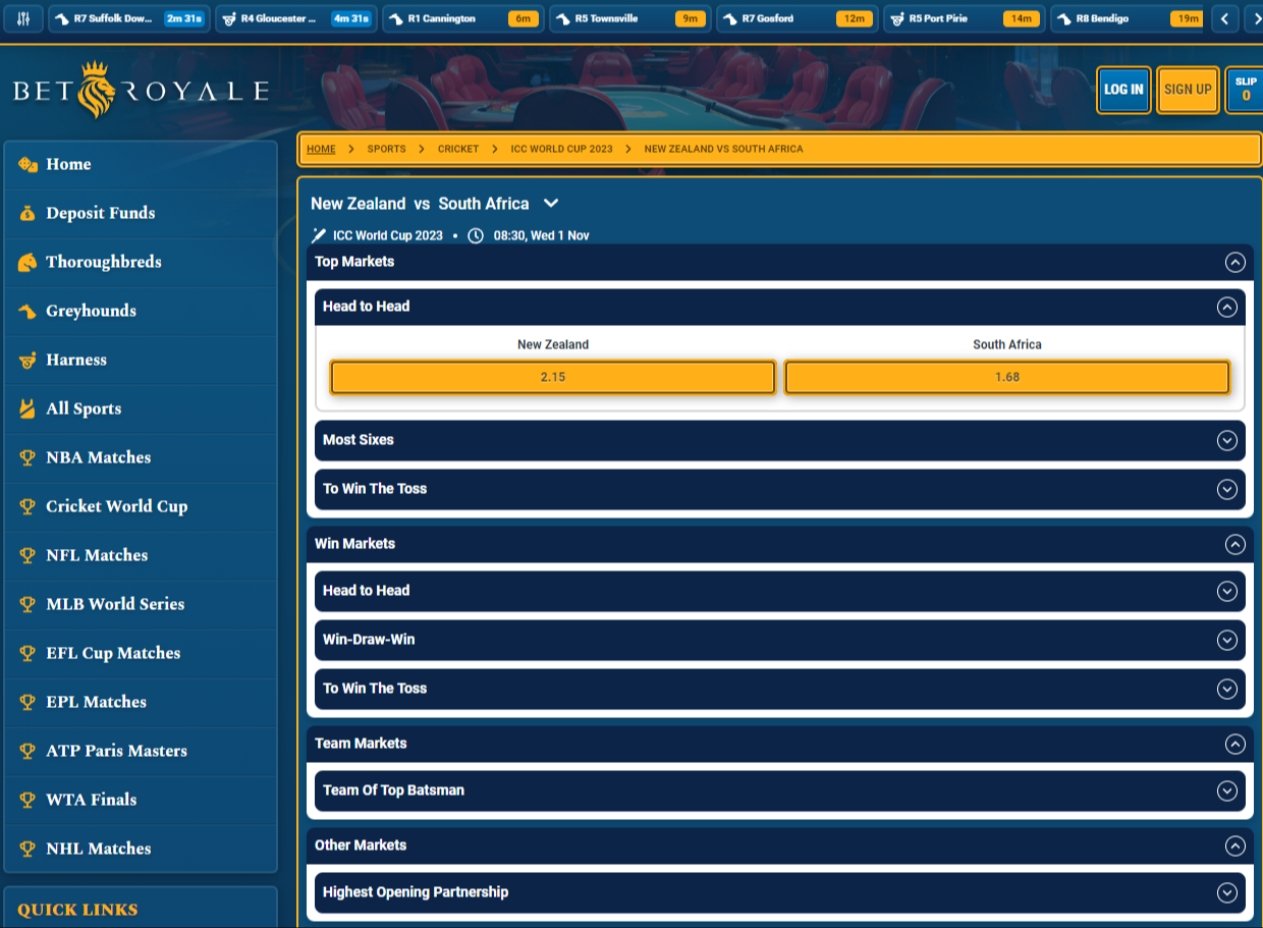Viewport: 1263px width, 928px height.
Task: Click the trophy icon beside EFL Cup Matches
Action: point(28,654)
